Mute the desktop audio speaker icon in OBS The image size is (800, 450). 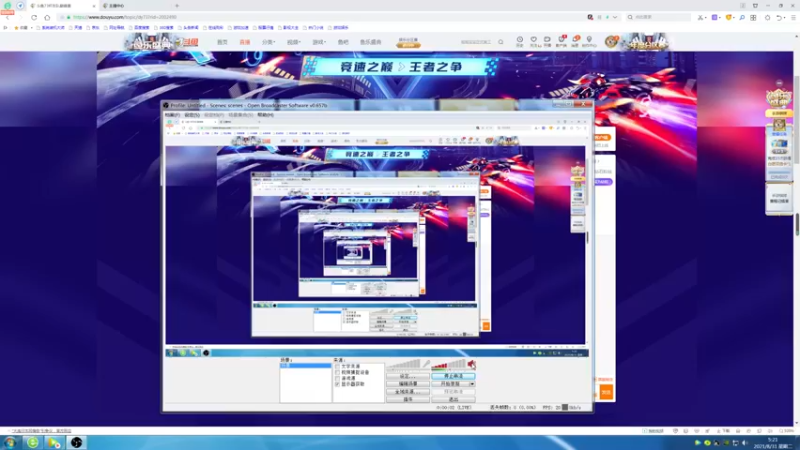tap(471, 364)
